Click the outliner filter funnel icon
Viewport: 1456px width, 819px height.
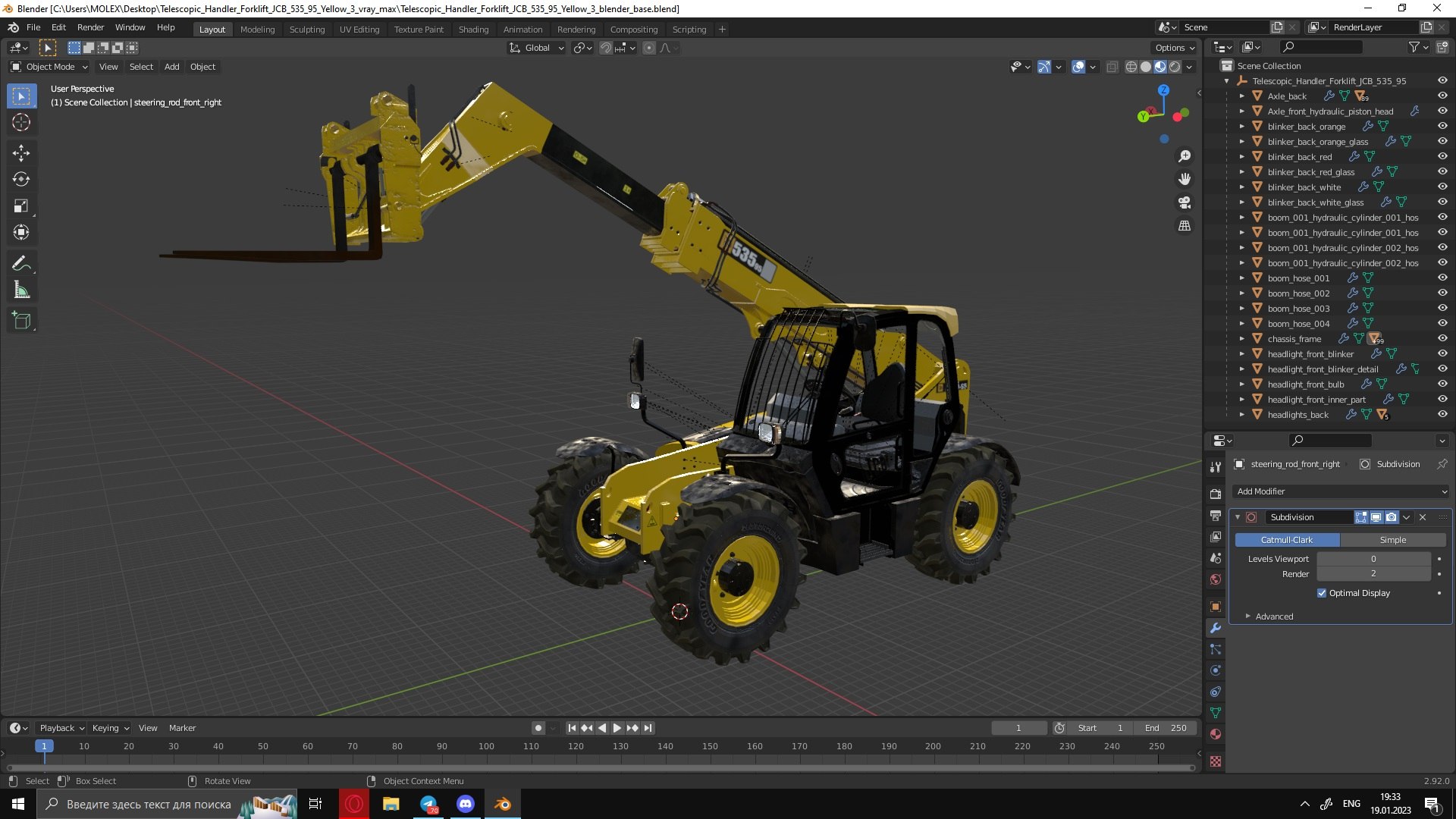pyautogui.click(x=1414, y=47)
